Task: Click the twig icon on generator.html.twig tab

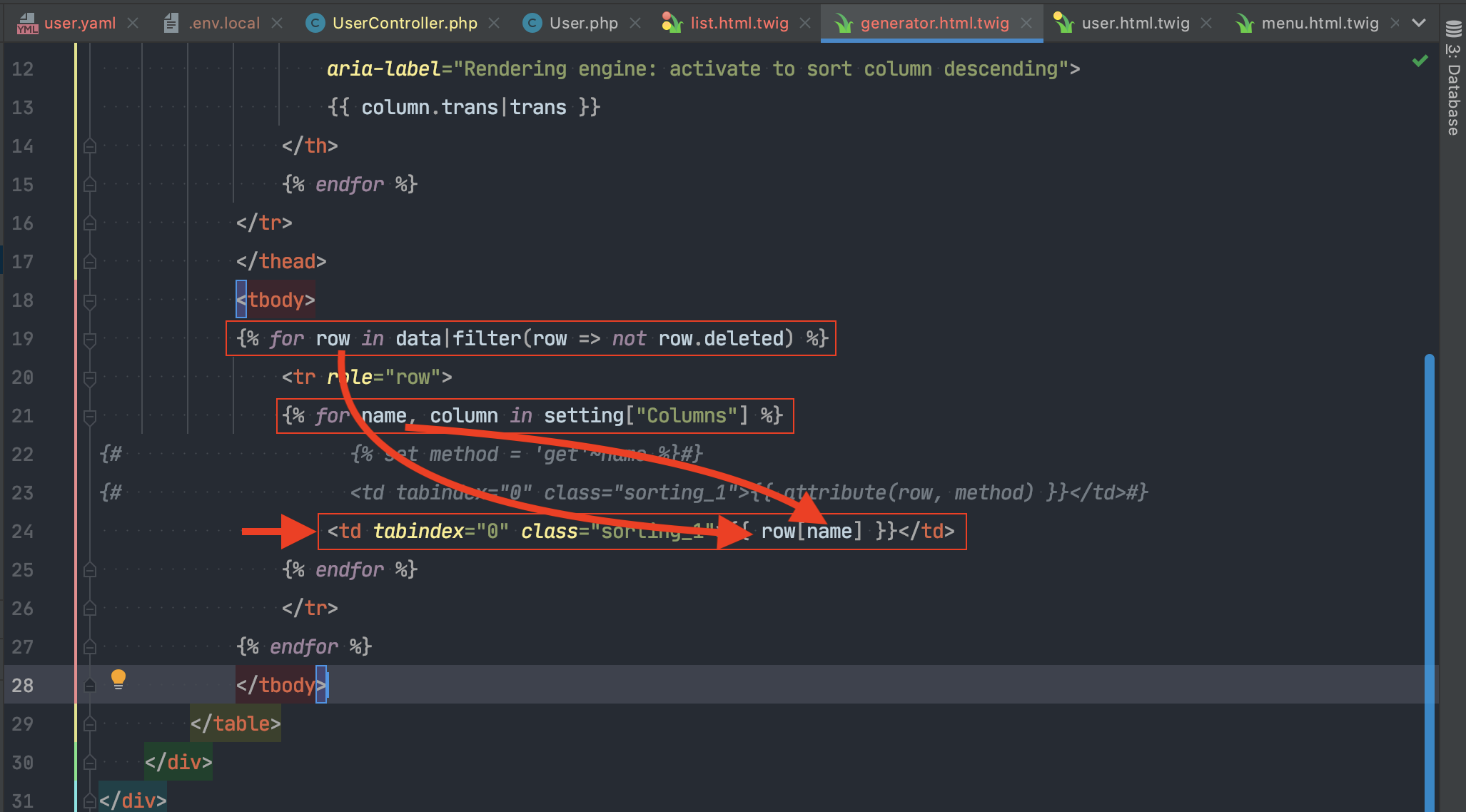Action: pos(843,24)
